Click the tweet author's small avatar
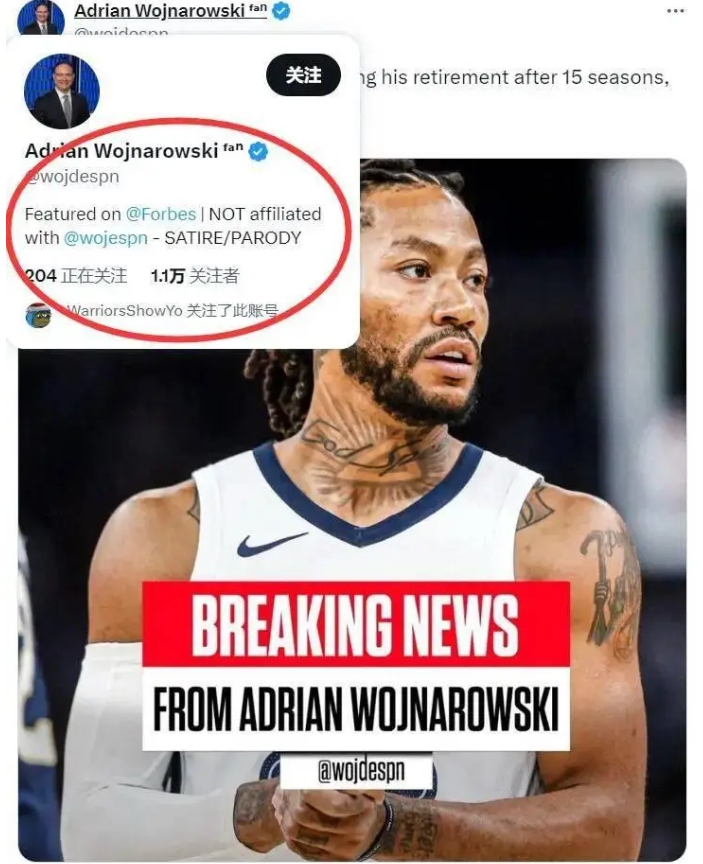The height and width of the screenshot is (864, 703). (x=40, y=18)
